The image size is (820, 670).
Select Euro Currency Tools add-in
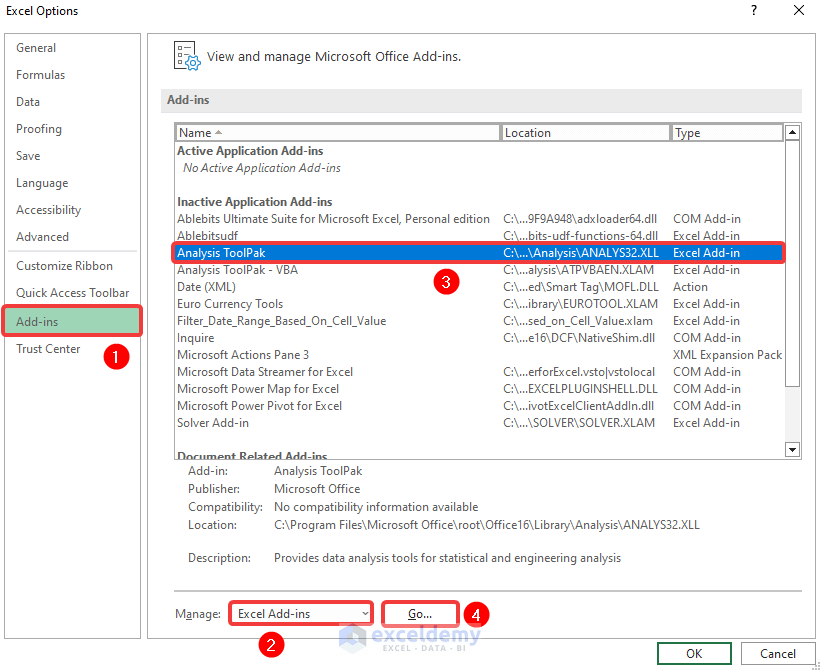(480, 304)
